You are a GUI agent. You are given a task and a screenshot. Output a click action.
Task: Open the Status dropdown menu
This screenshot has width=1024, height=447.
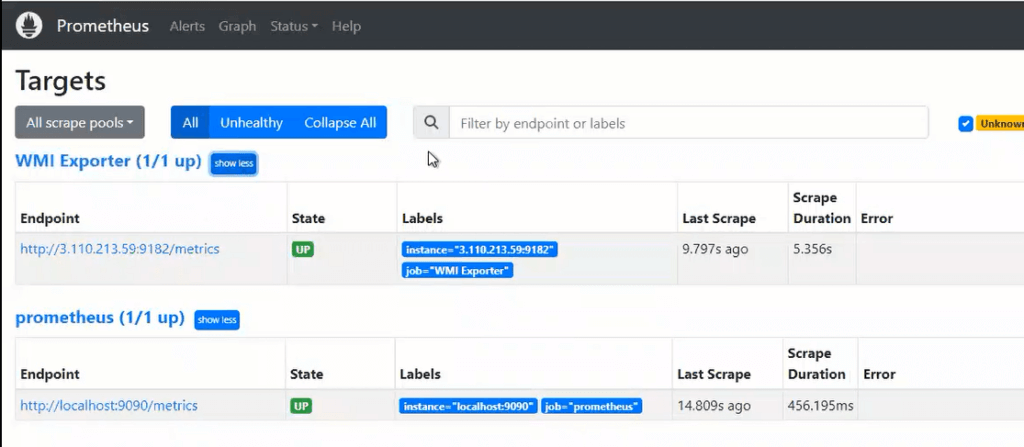point(294,26)
